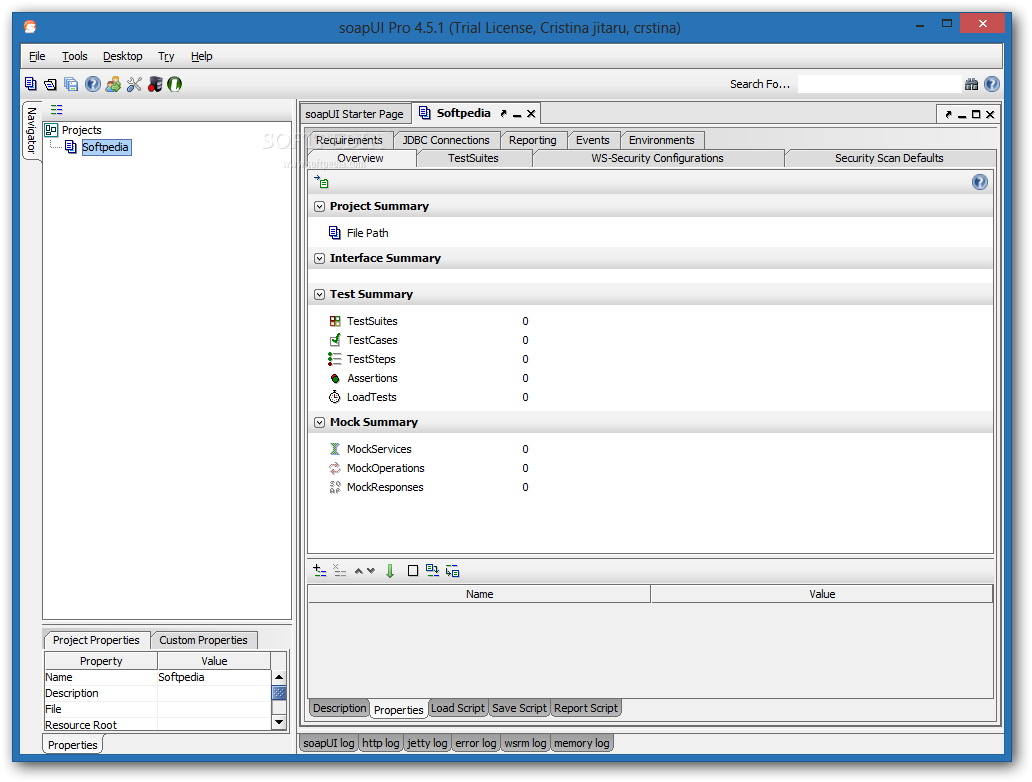Select the Softpedia project in navigator tree
Image resolution: width=1032 pixels, height=782 pixels.
(105, 147)
